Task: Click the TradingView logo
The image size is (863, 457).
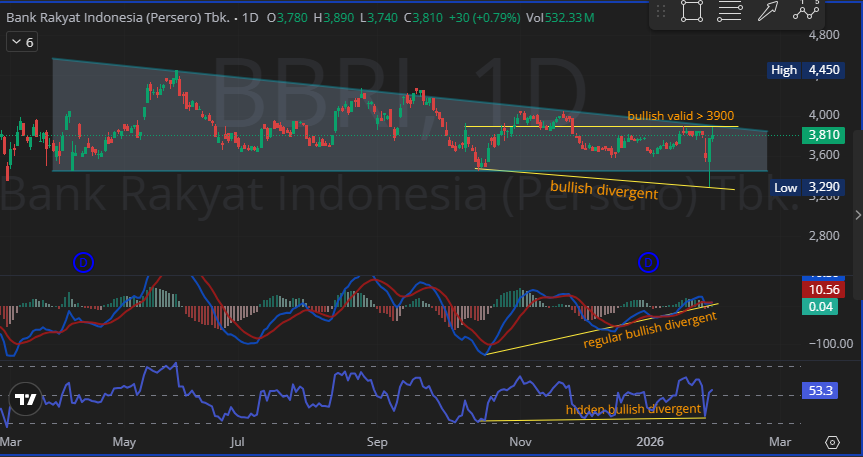Action: [x=25, y=399]
